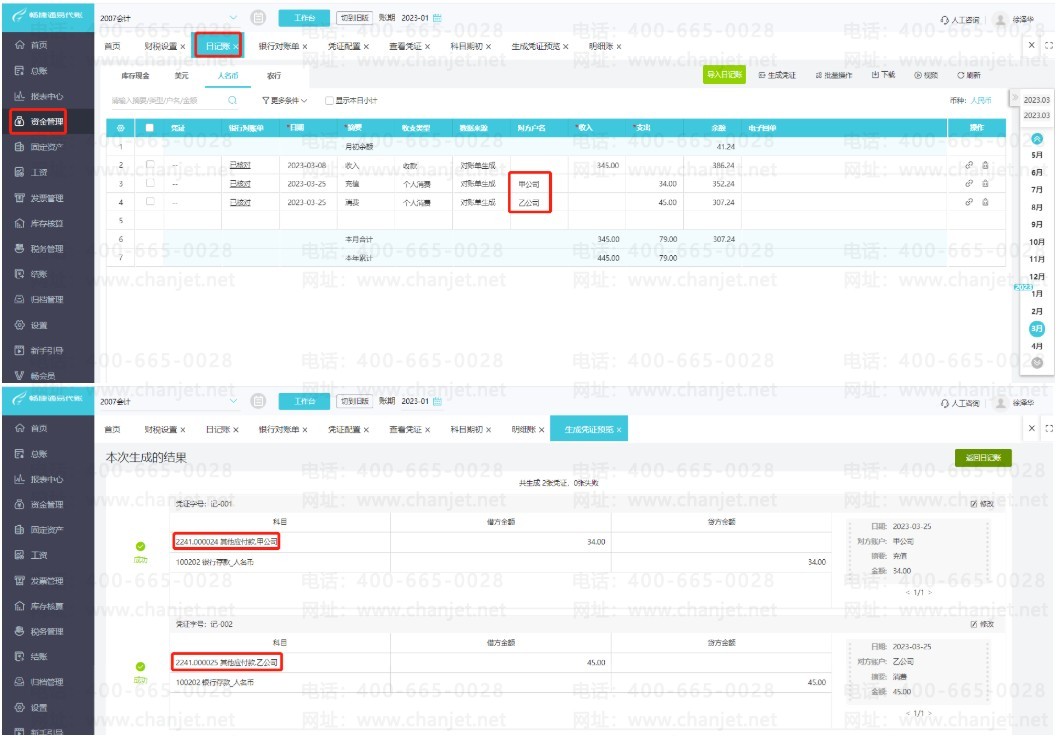
Task: Click the double-up arrow above 5月
Action: click(x=1037, y=138)
